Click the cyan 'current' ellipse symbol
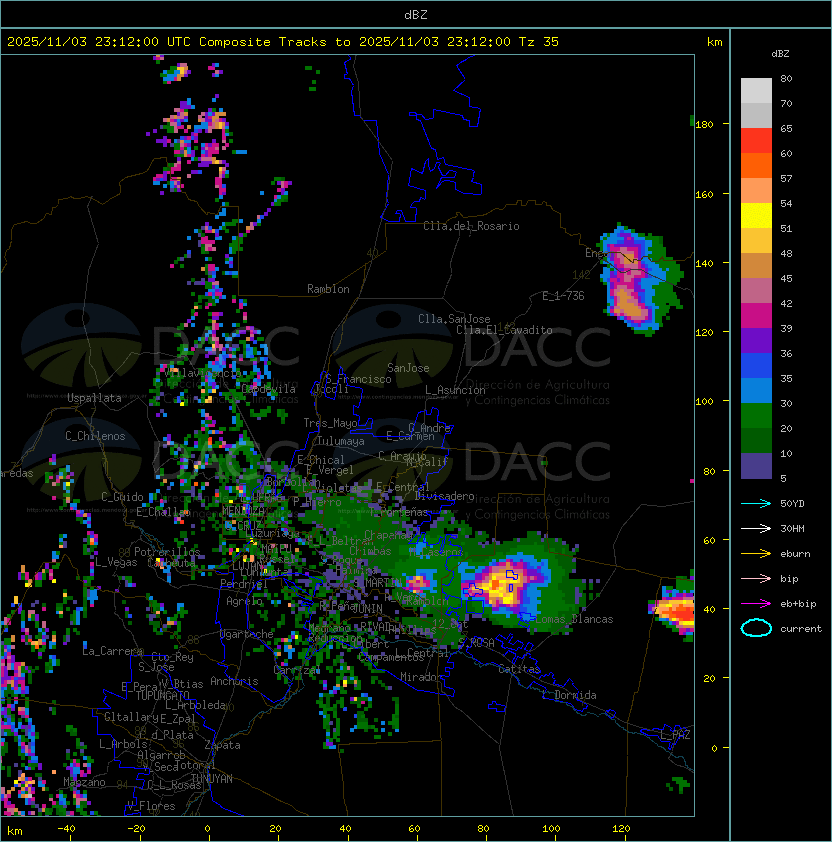Image resolution: width=832 pixels, height=842 pixels. tap(756, 628)
